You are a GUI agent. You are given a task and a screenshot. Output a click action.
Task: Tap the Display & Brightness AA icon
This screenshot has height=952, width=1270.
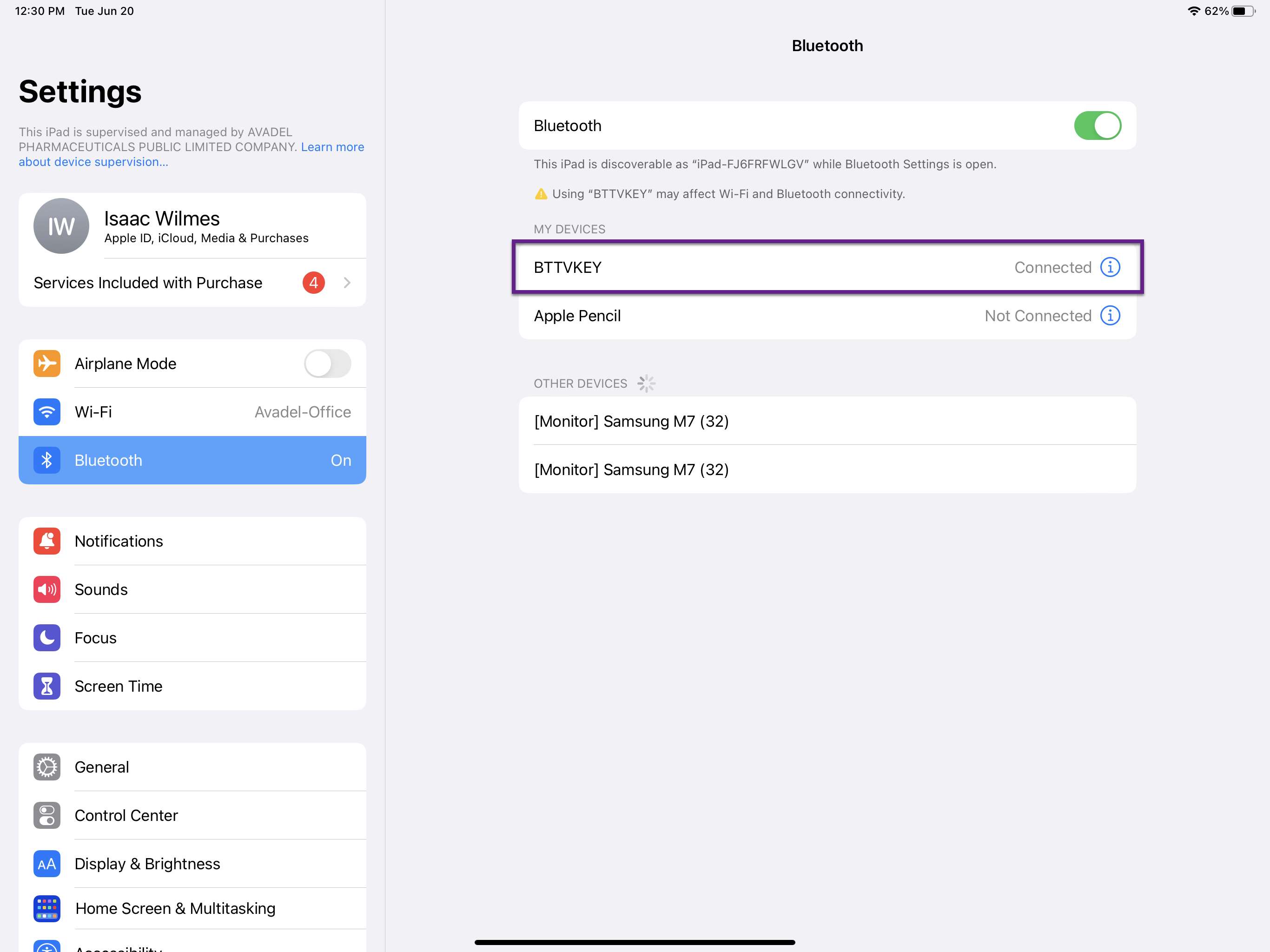[46, 863]
